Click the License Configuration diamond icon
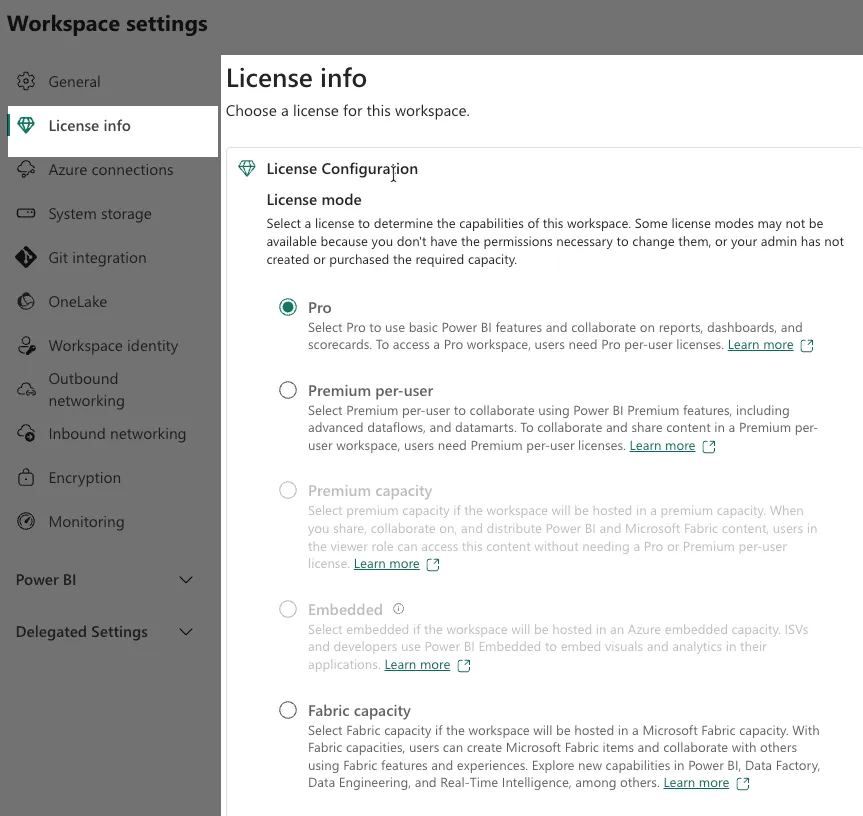The width and height of the screenshot is (863, 816). (247, 168)
